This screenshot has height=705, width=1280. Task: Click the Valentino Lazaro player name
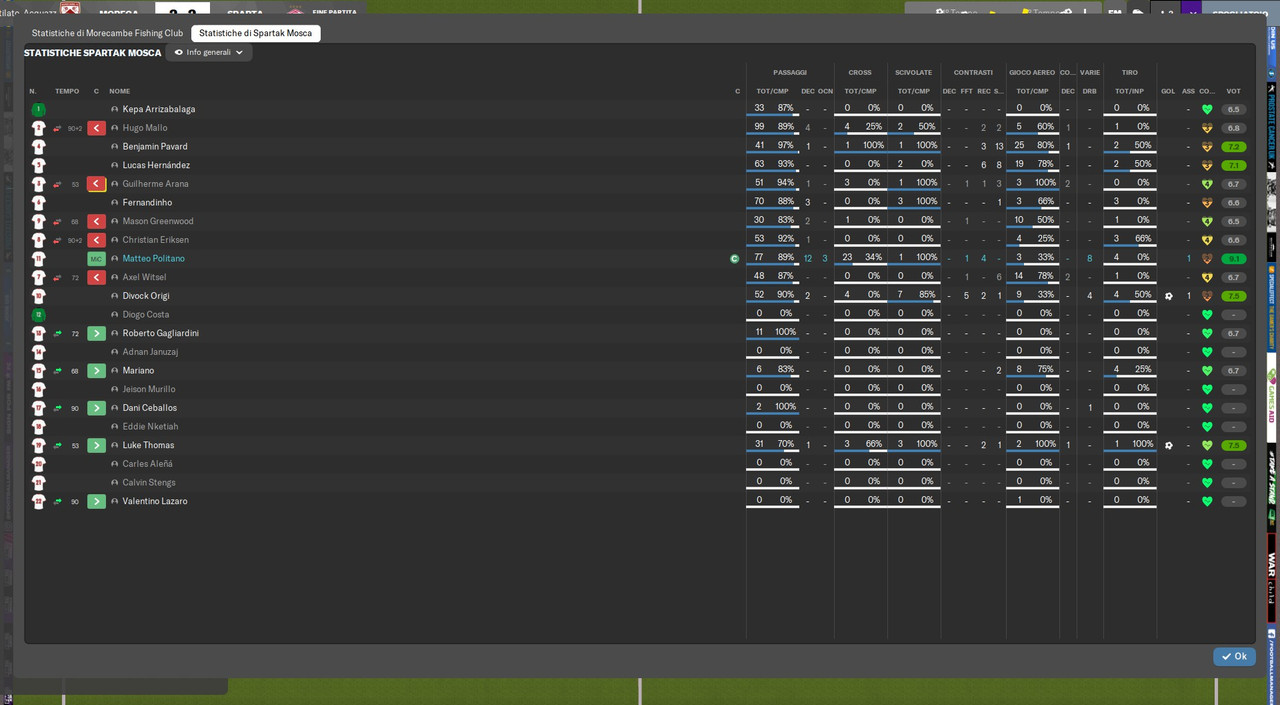pos(155,501)
